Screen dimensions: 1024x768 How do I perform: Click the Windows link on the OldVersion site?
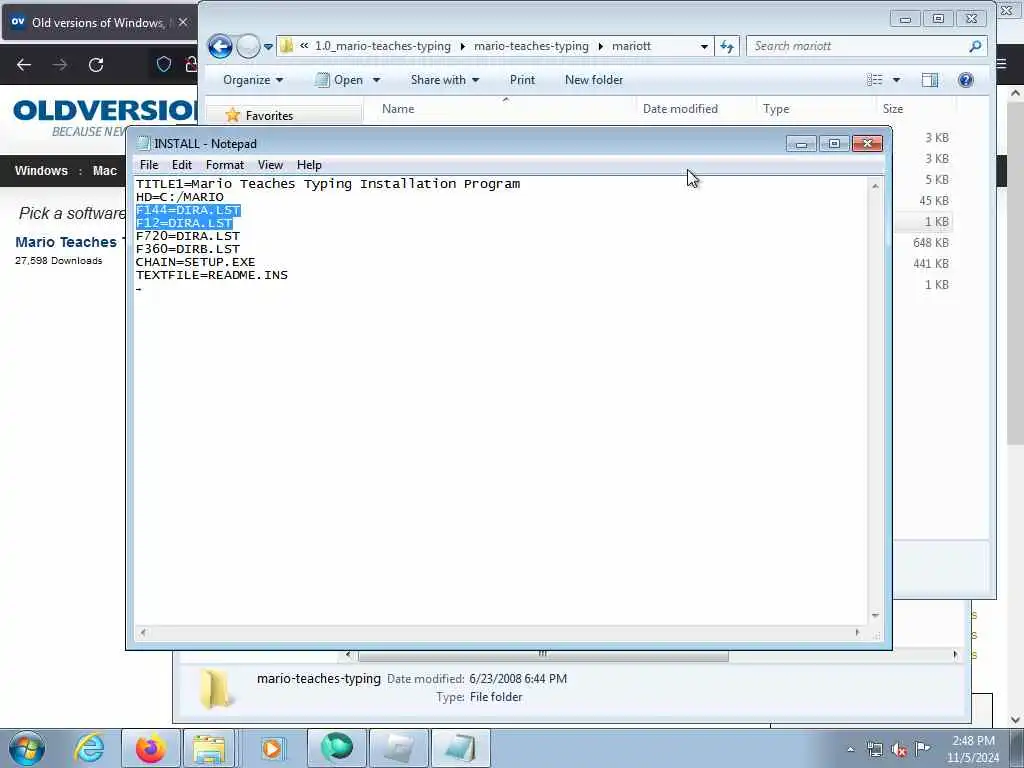(41, 170)
